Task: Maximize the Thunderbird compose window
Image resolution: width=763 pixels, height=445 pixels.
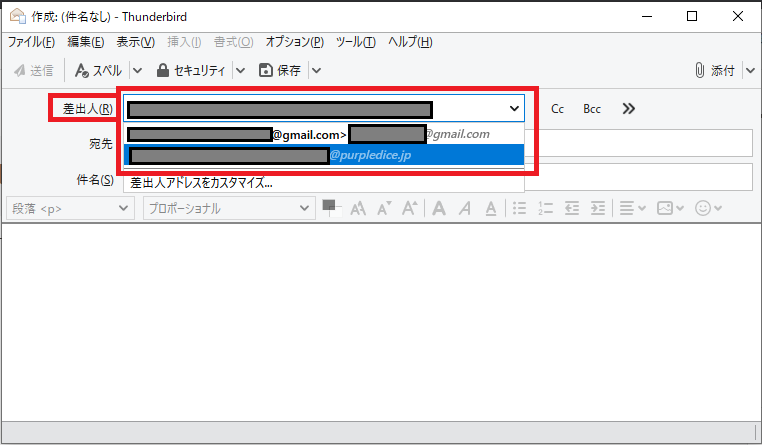Action: click(x=691, y=17)
